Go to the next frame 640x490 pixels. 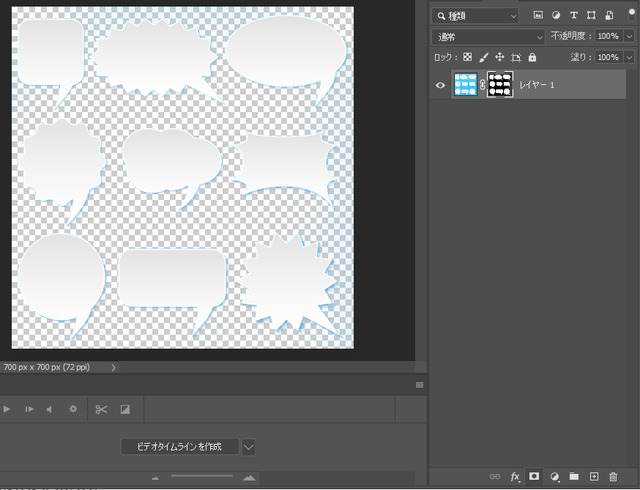29,409
